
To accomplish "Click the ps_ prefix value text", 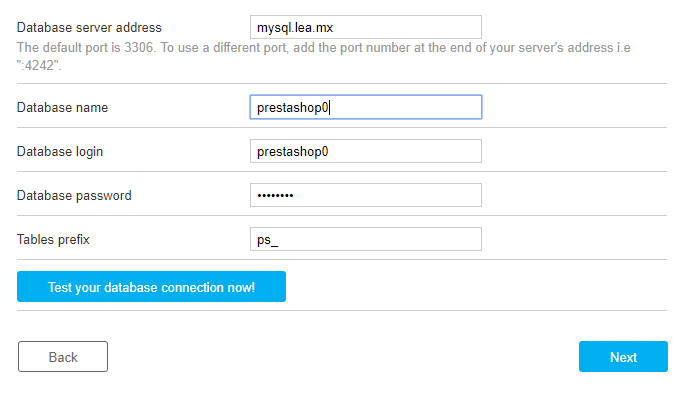I will click(267, 240).
